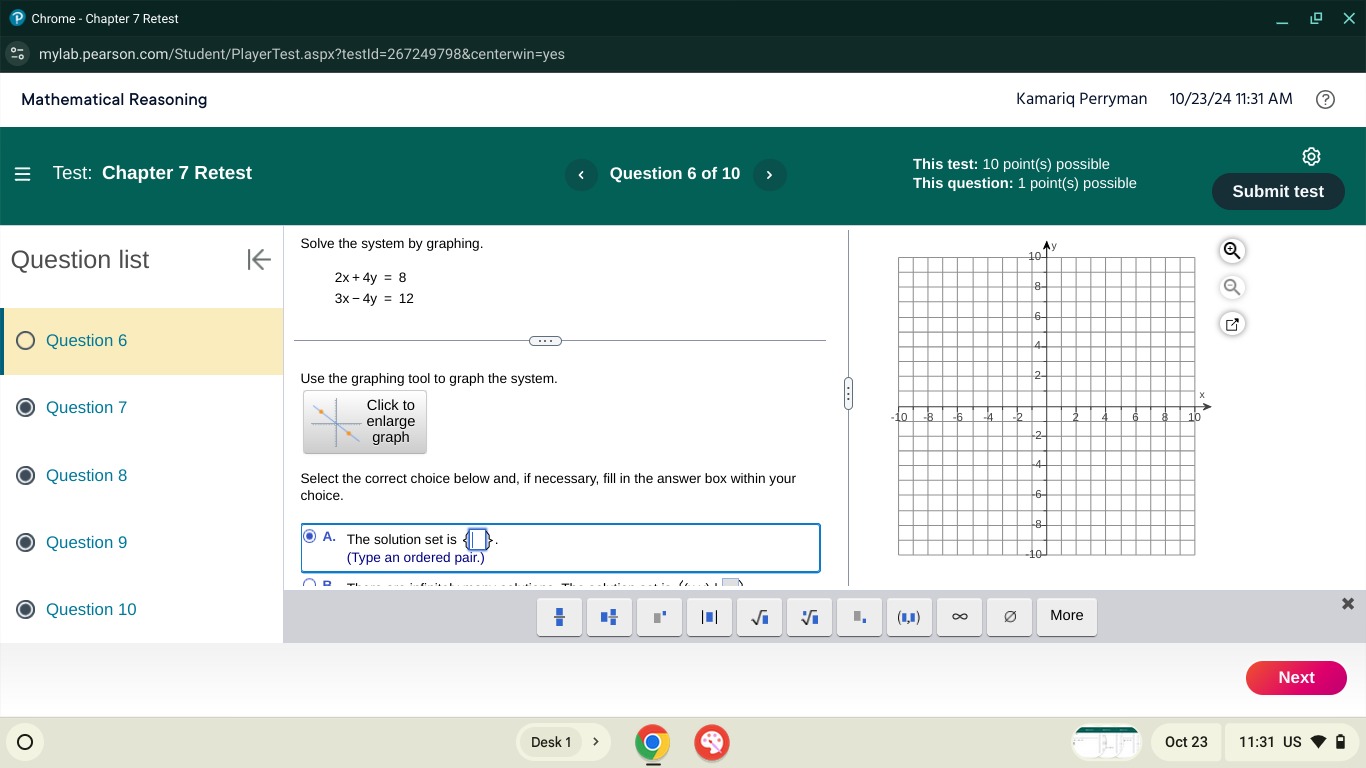Go to next question arrow
The width and height of the screenshot is (1366, 768).
[x=769, y=174]
